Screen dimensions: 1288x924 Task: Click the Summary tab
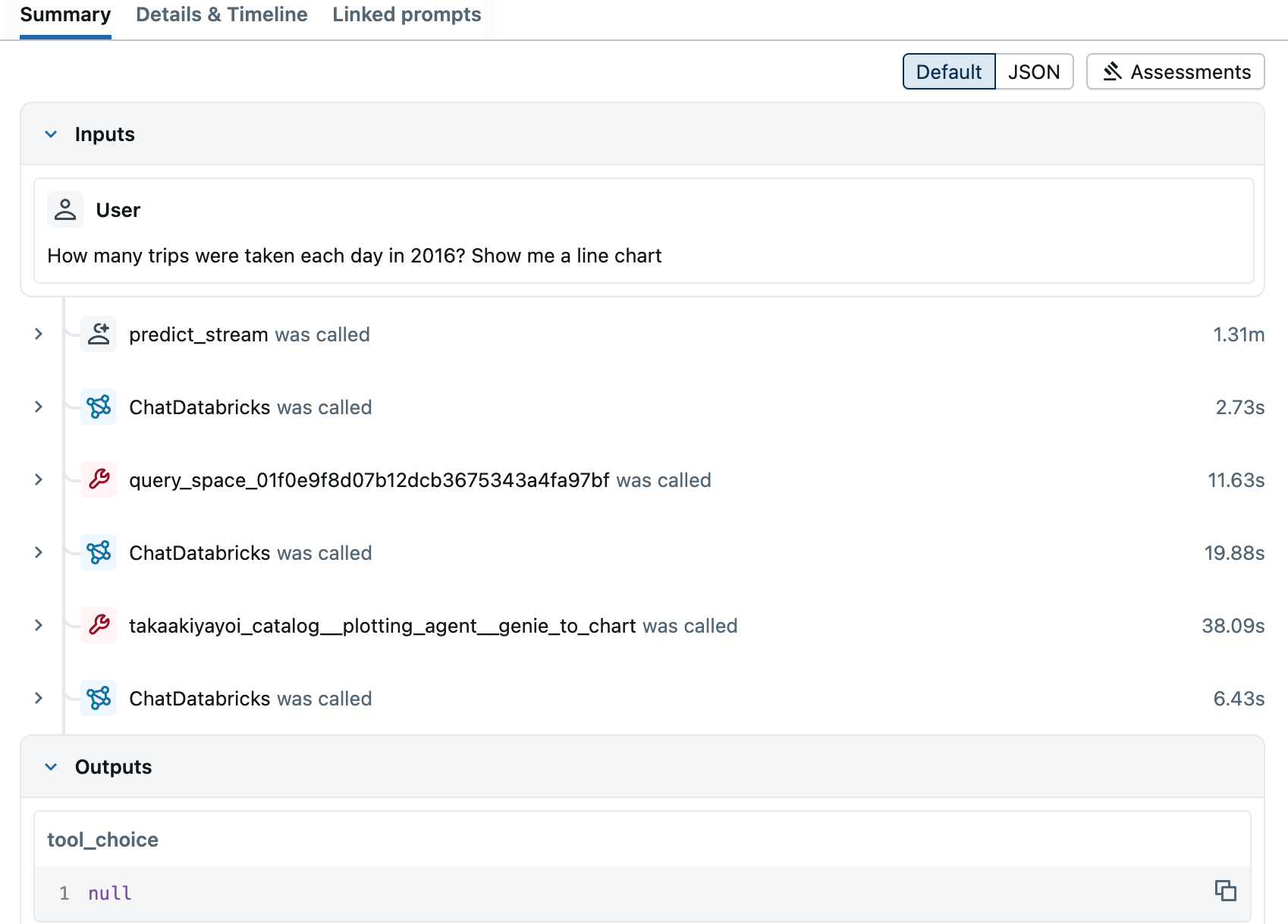coord(64,14)
